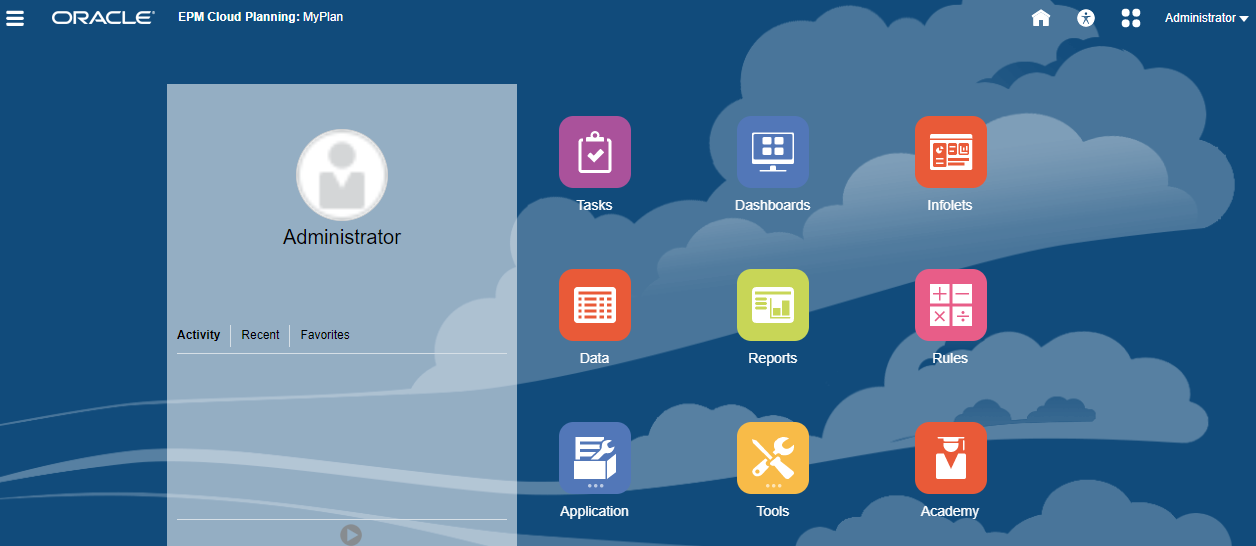1256x546 pixels.
Task: Open the Reports icon
Action: point(773,305)
